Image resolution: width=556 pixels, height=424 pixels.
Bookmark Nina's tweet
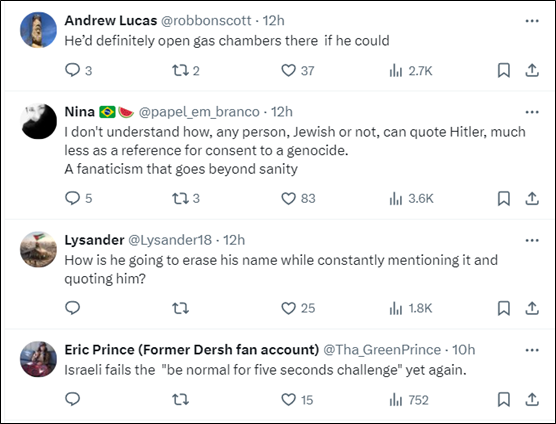coord(504,198)
